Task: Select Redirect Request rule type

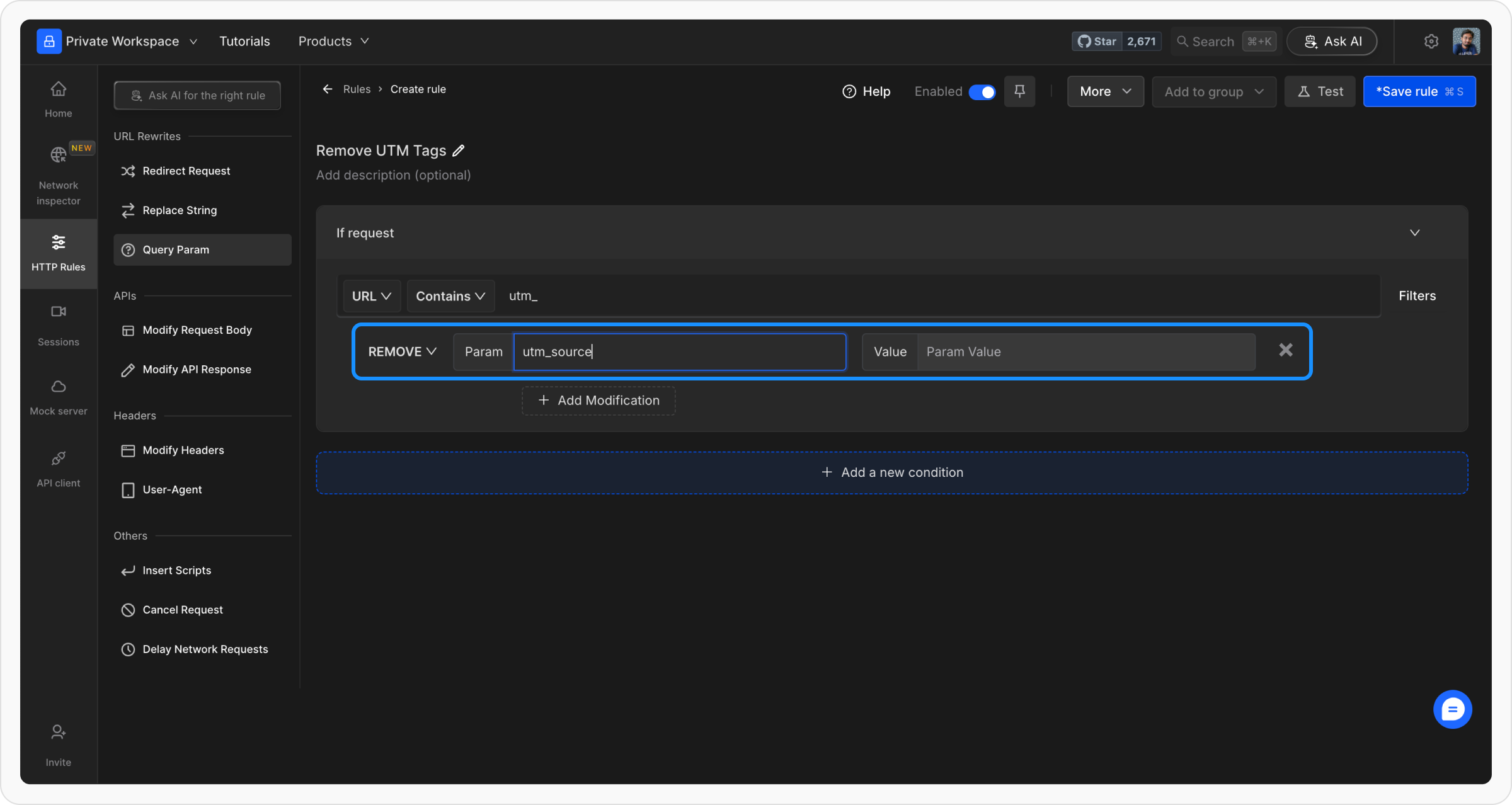Action: pyautogui.click(x=186, y=171)
